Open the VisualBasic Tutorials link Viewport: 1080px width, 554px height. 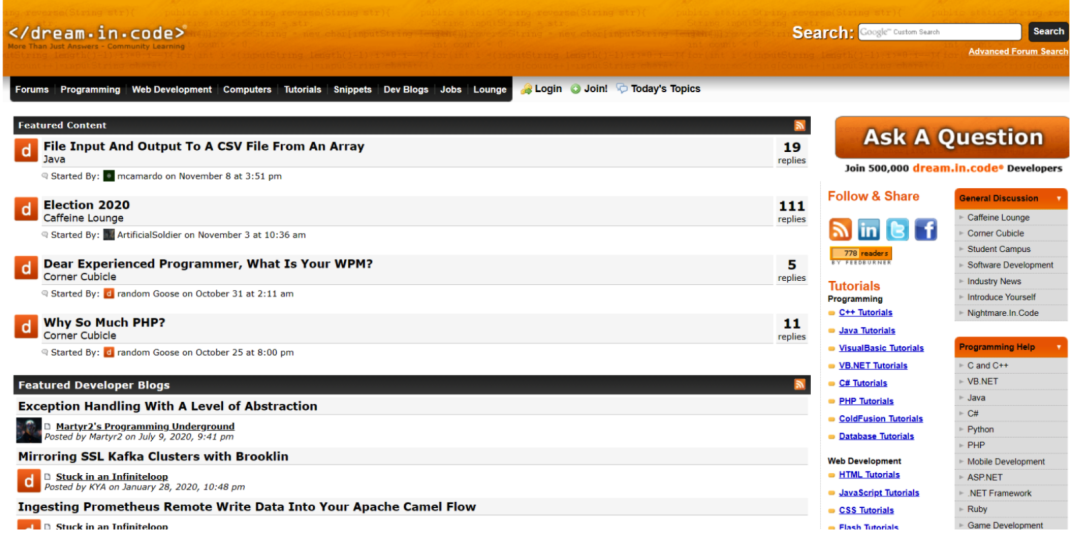881,349
